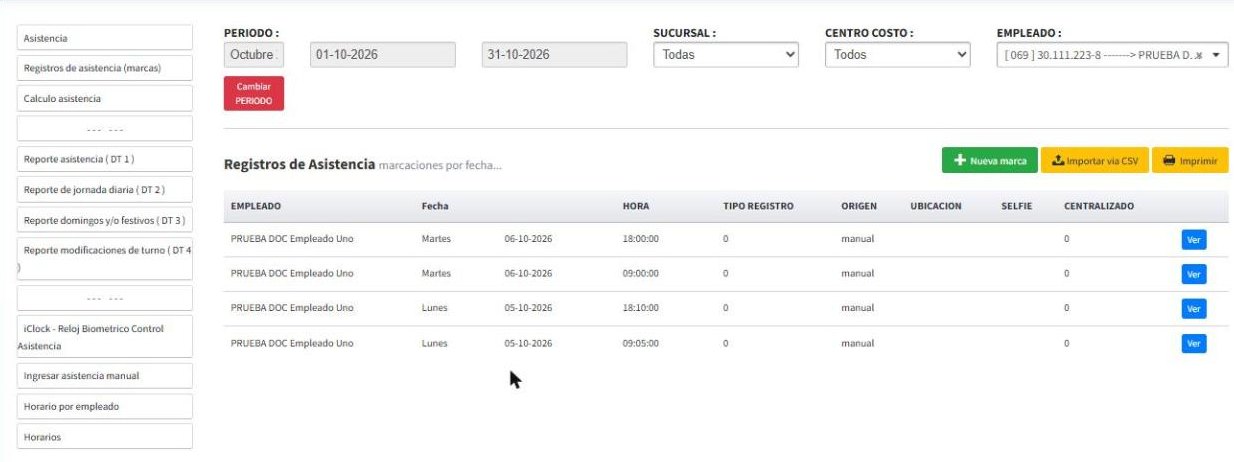The height and width of the screenshot is (462, 1234).
Task: Open the Empleado selector dropdown
Action: pyautogui.click(x=1112, y=55)
